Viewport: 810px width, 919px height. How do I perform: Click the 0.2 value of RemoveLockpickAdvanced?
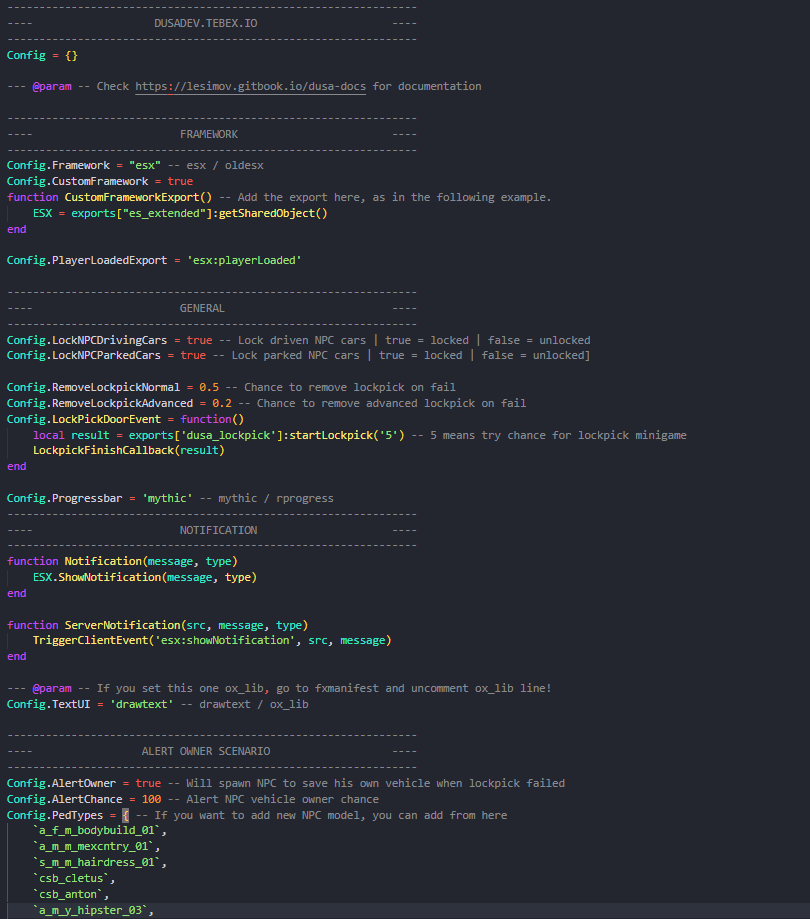coord(222,403)
